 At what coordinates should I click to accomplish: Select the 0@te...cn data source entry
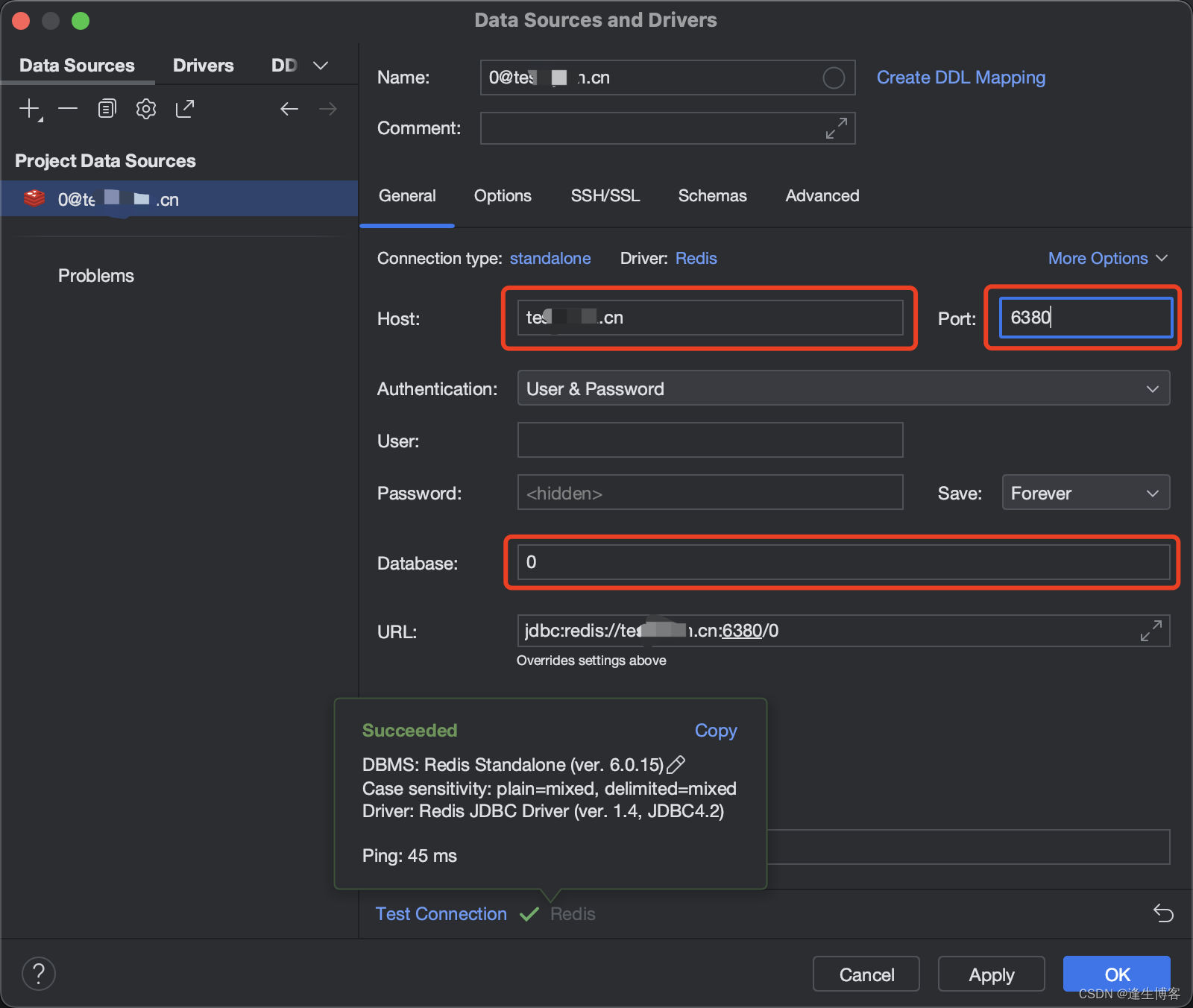click(x=179, y=198)
